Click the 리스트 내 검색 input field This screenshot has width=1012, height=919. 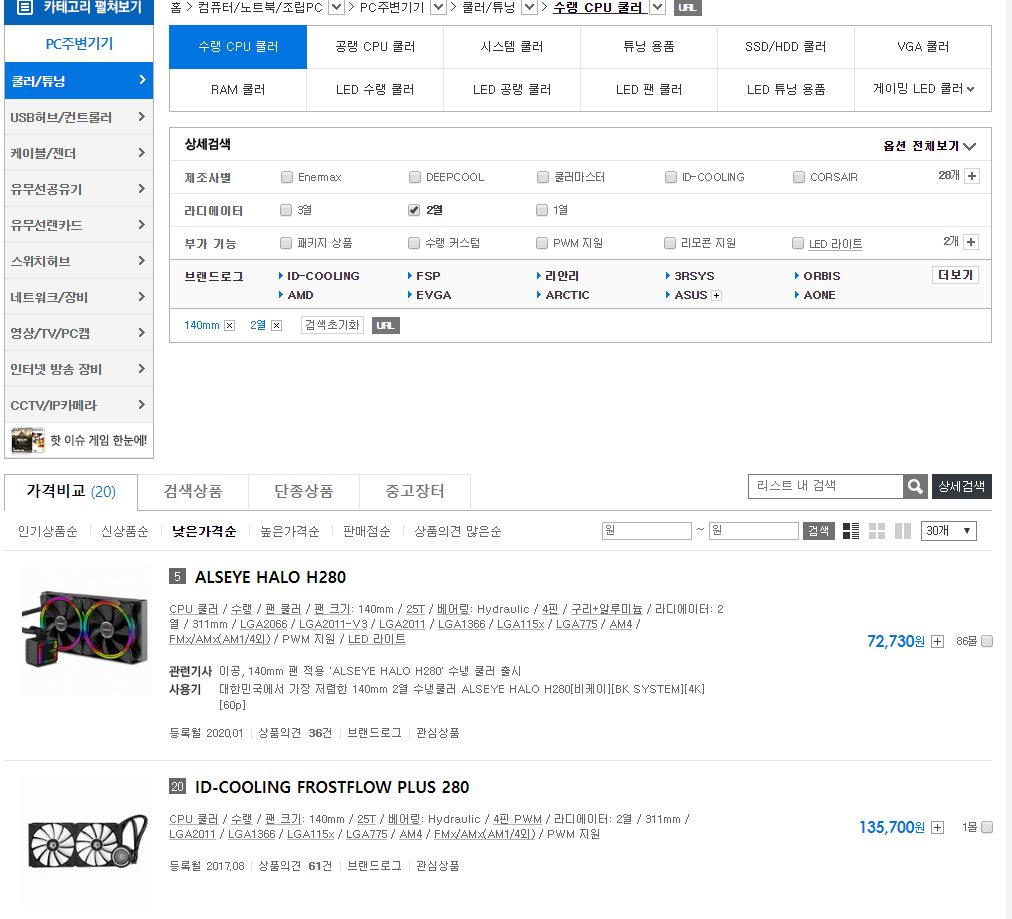[x=825, y=487]
